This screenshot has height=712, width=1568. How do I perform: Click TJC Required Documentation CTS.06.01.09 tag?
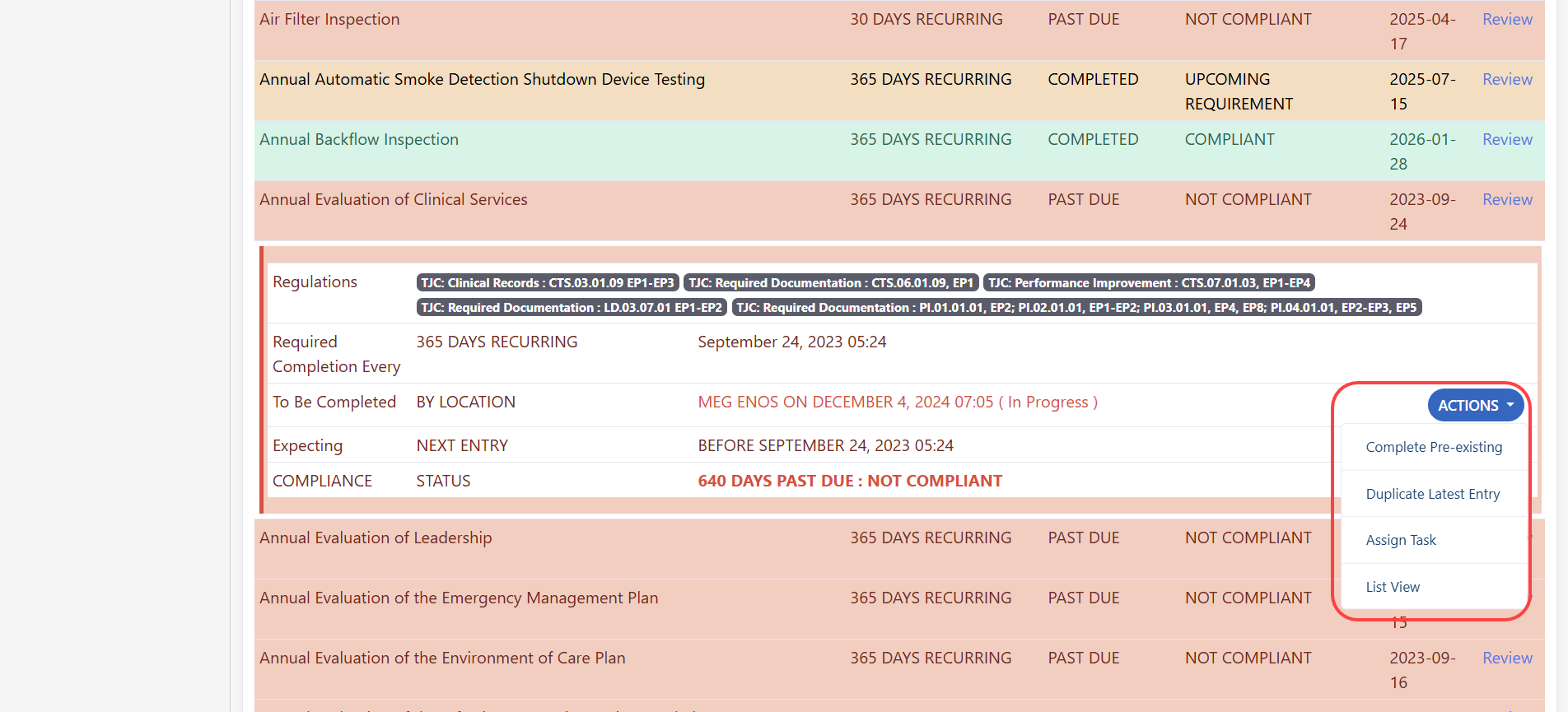pos(831,283)
